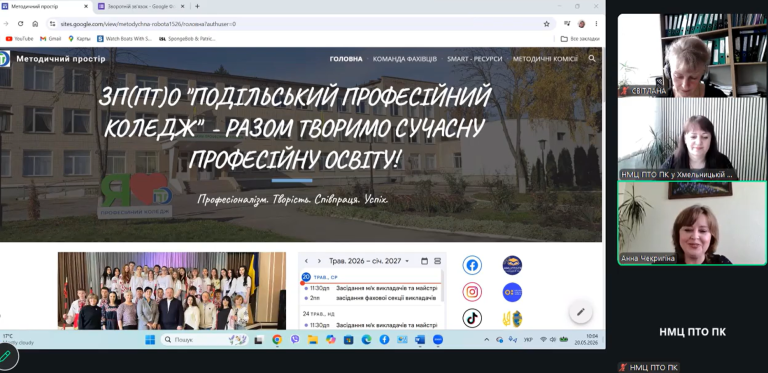Open Windows Start menu
Viewport: 768px width, 373px height.
coord(150,339)
